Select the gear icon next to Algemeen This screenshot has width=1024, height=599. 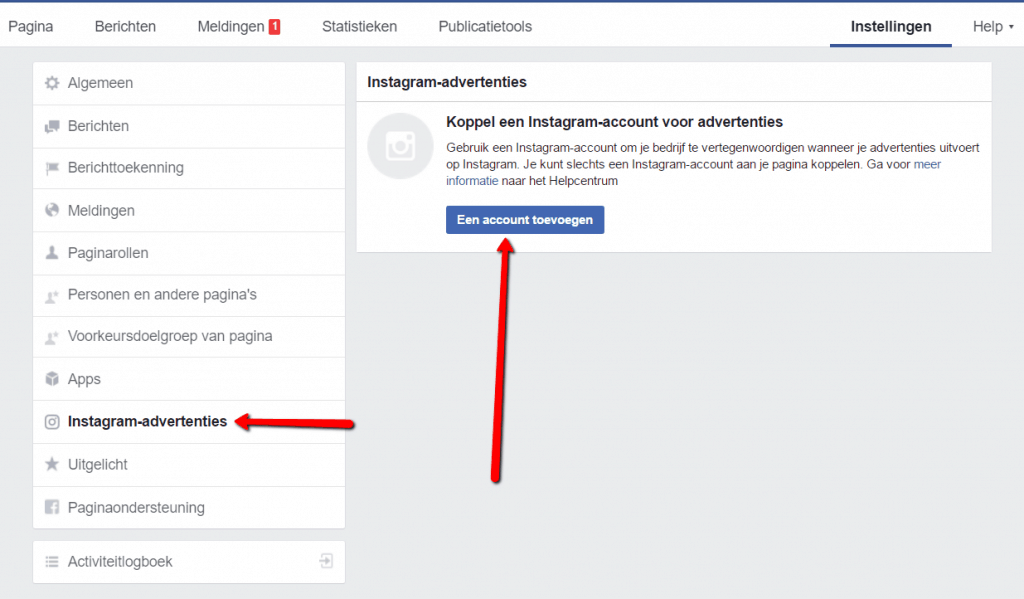coord(51,83)
